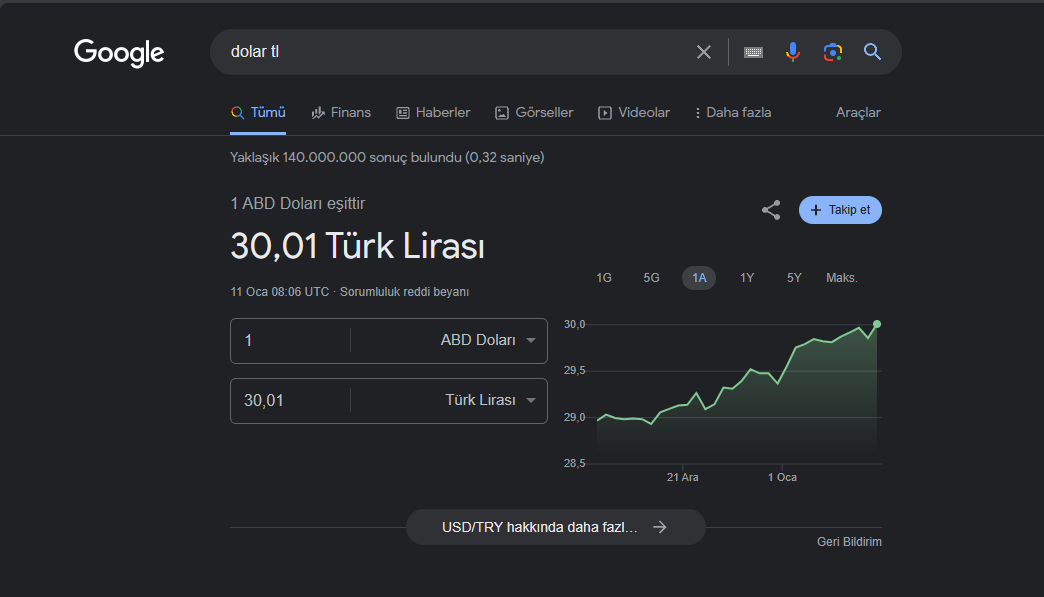Open Sorumluluk reddi beyanı link
This screenshot has height=597, width=1044.
[404, 292]
